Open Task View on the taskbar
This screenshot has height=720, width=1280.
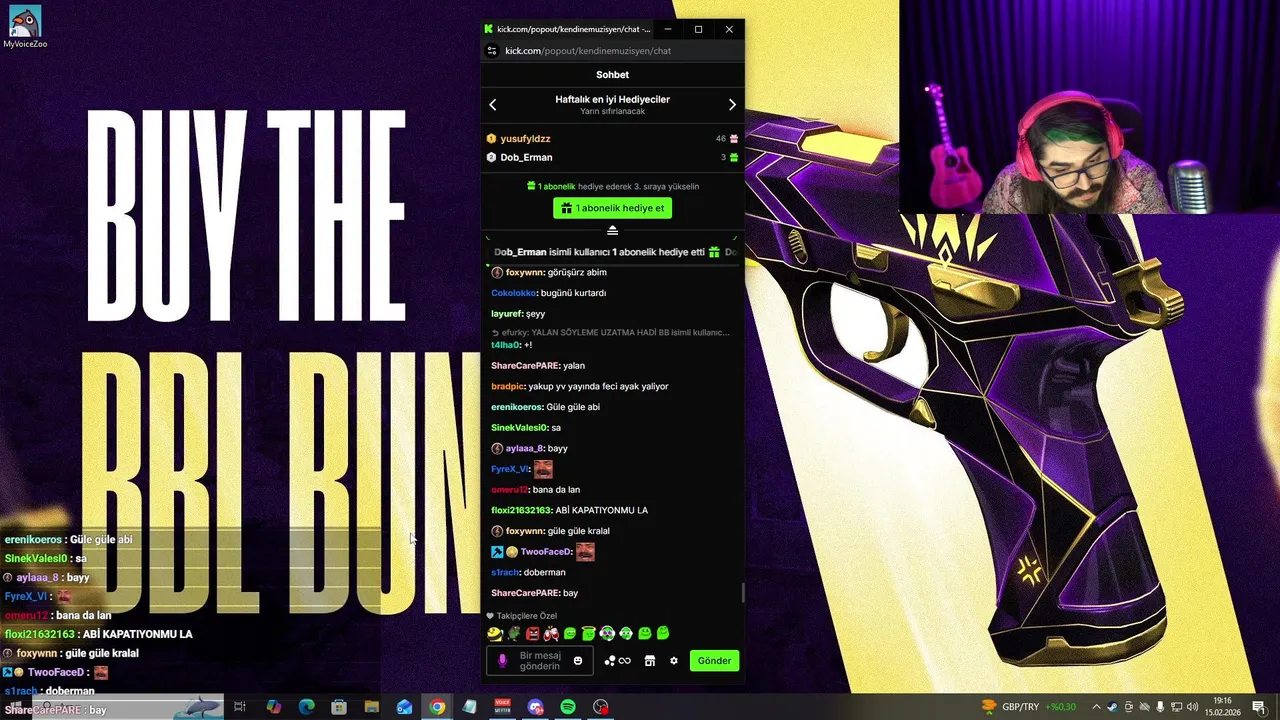[x=240, y=707]
